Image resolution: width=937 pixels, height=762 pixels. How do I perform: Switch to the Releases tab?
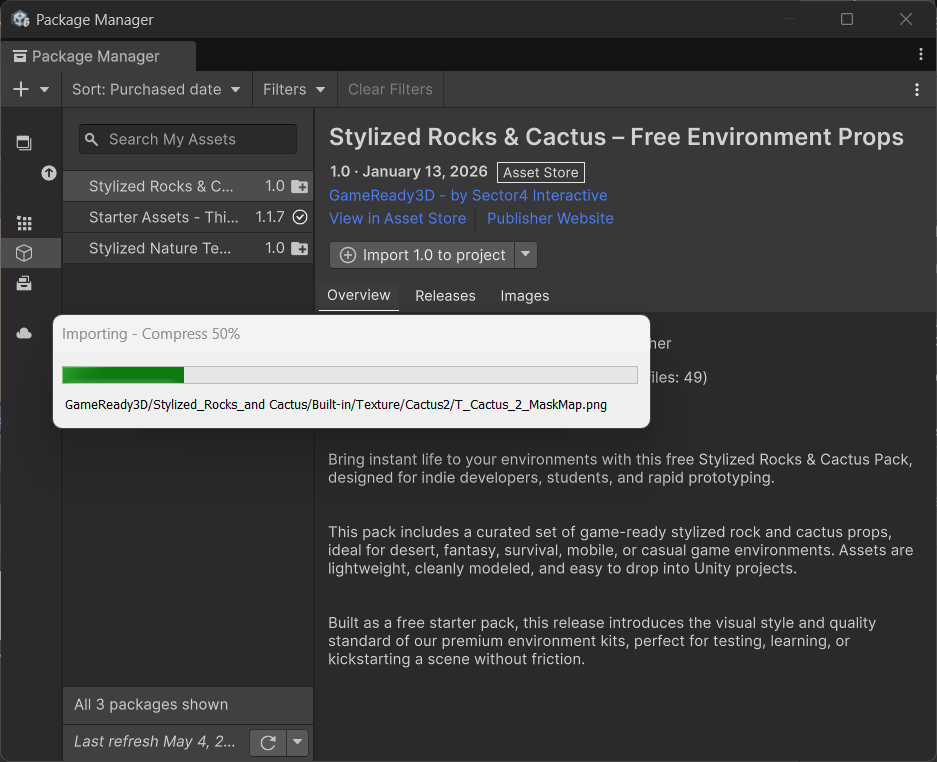445,296
